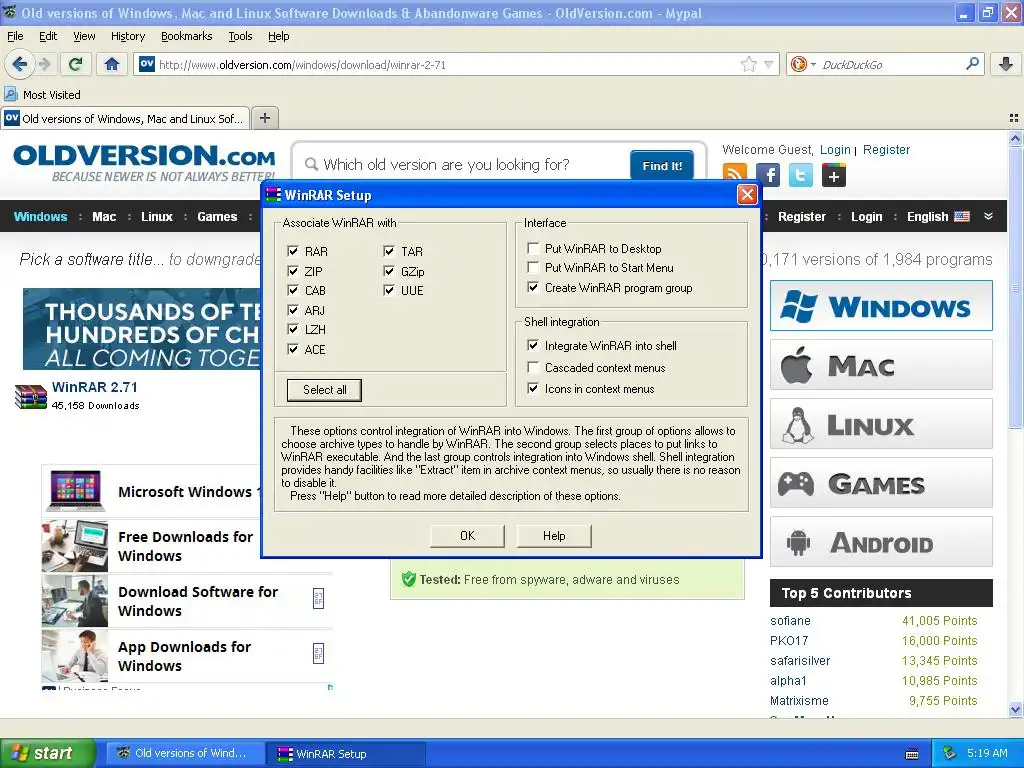Viewport: 1024px width, 768px height.
Task: Click the page vertical scrollbar thumb
Action: 1015,287
